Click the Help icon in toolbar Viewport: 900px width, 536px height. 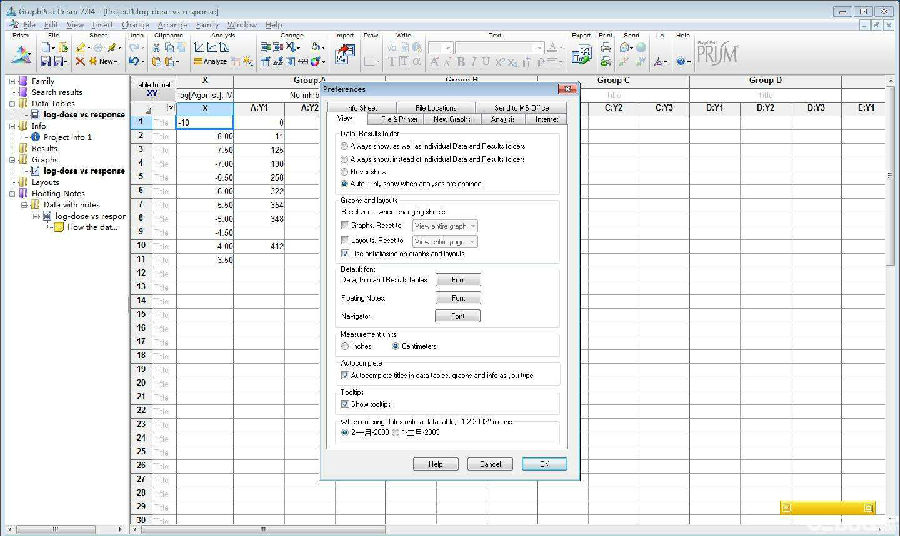pyautogui.click(x=682, y=61)
